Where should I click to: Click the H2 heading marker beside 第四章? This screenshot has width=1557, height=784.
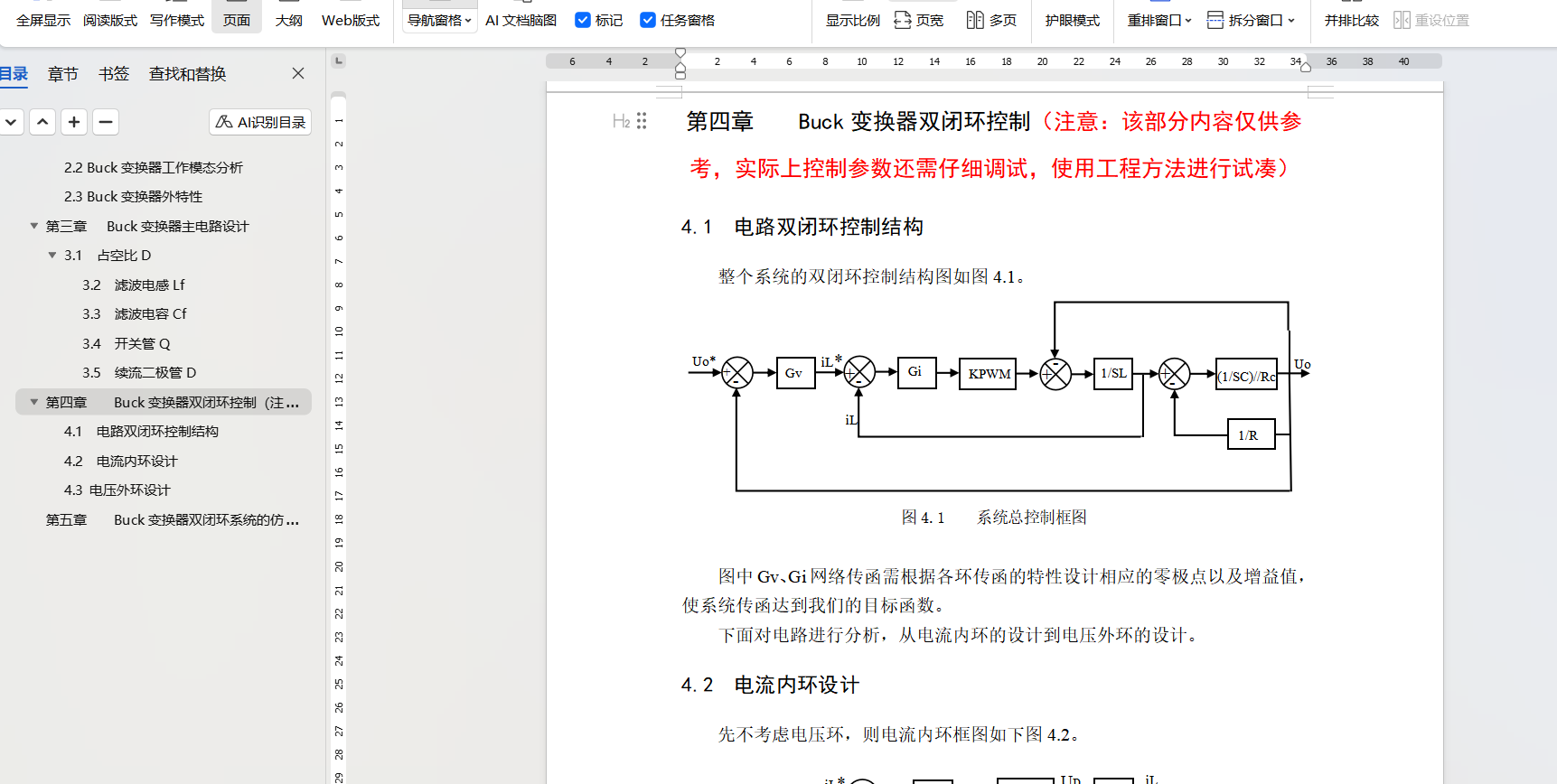click(621, 121)
